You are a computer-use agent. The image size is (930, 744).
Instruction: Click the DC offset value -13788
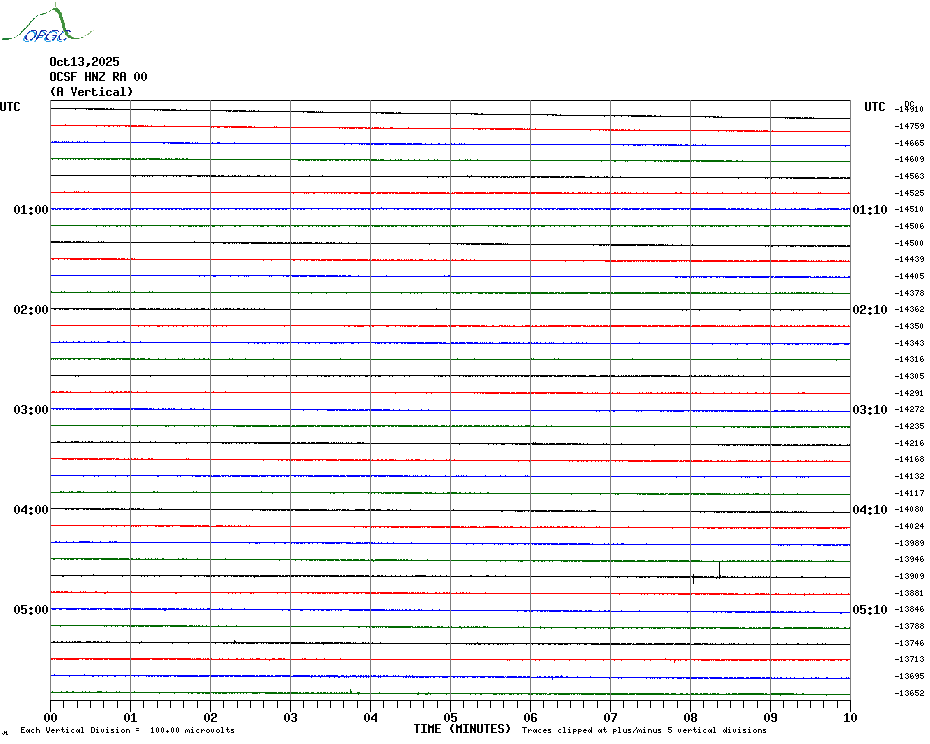coord(909,626)
